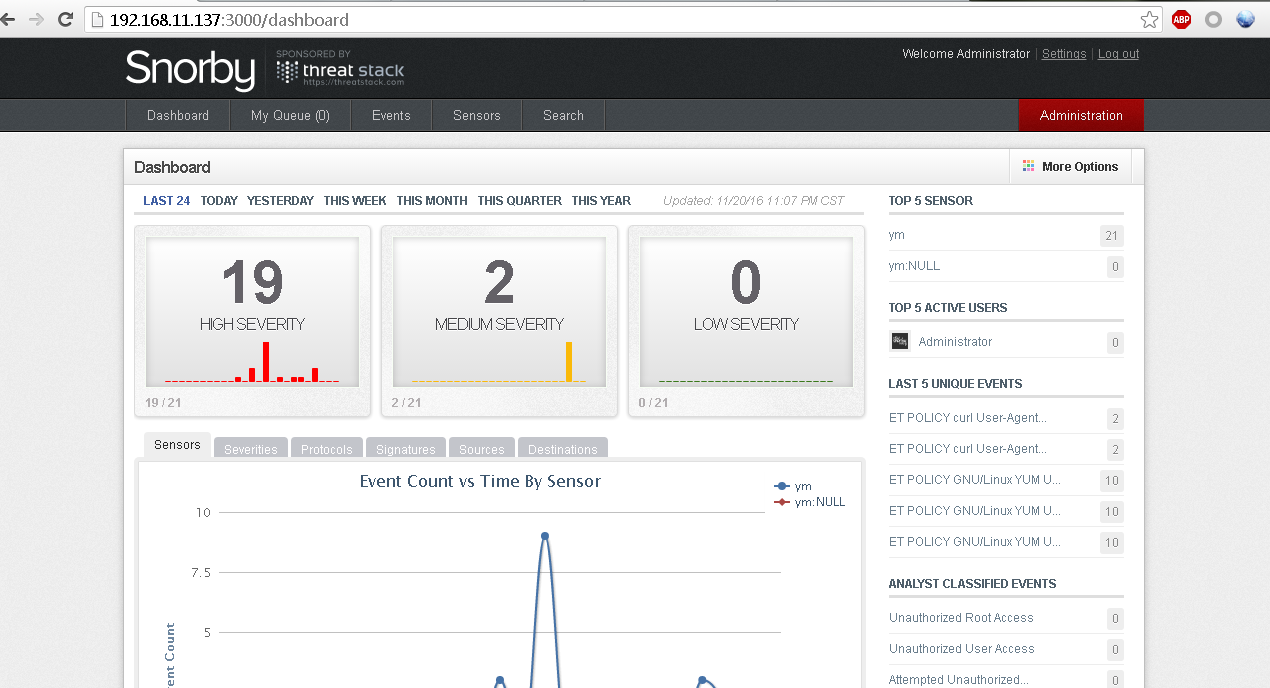Screen dimensions: 1270x688
Task: Bookmark page with the star icon
Action: coord(1150,19)
